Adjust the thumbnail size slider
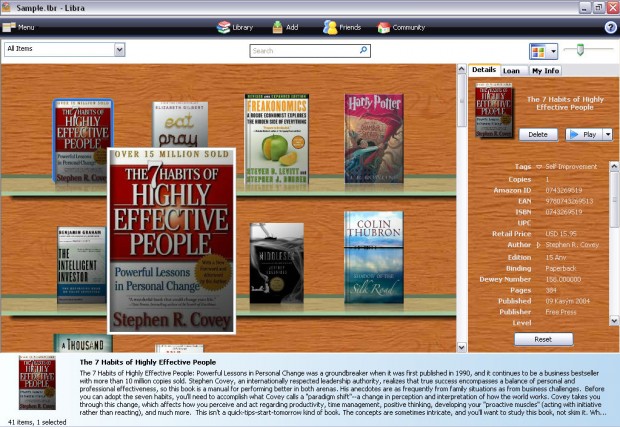This screenshot has width=620, height=427. (580, 50)
